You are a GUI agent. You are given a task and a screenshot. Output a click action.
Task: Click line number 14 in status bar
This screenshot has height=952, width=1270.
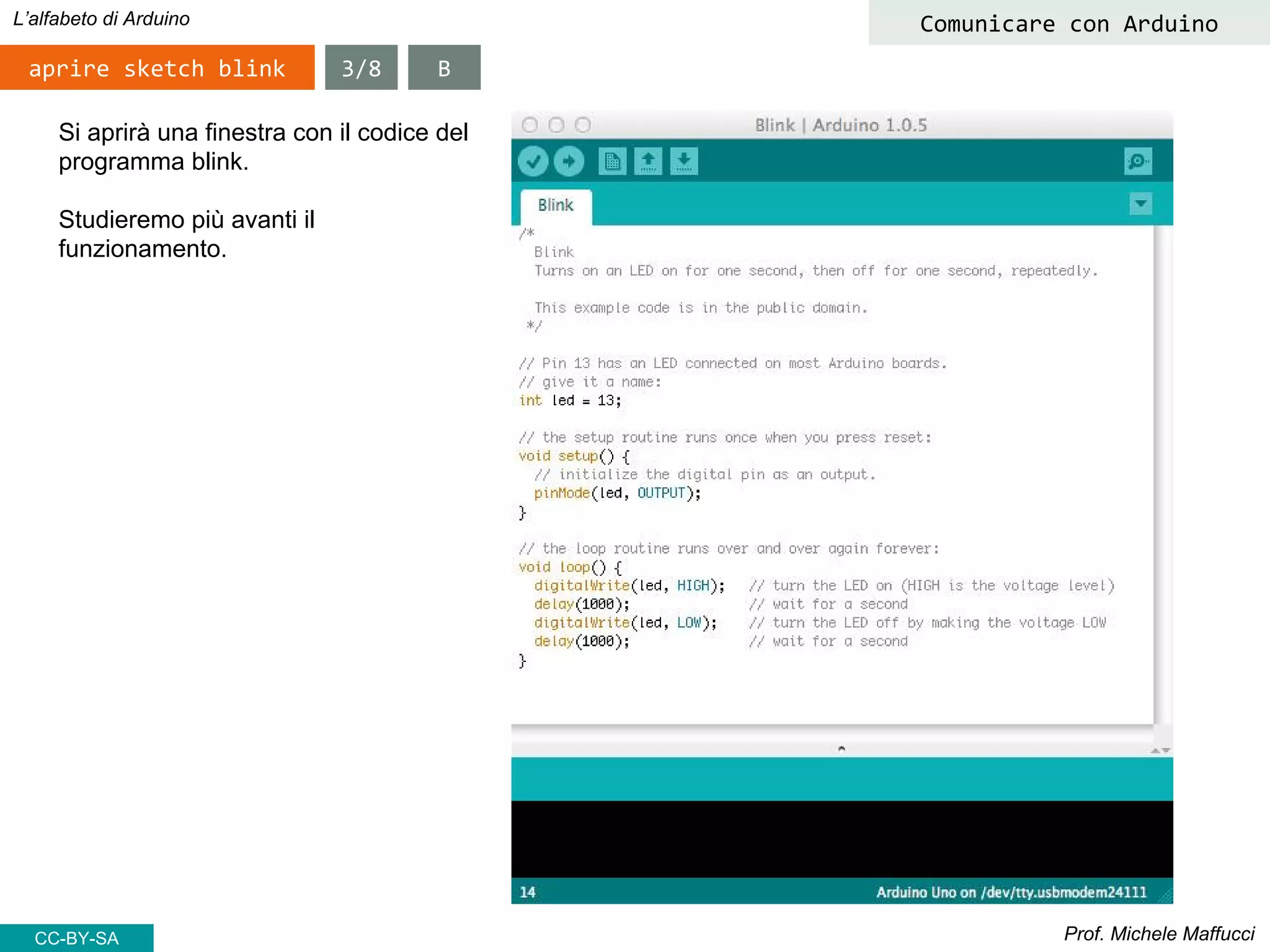pos(528,892)
